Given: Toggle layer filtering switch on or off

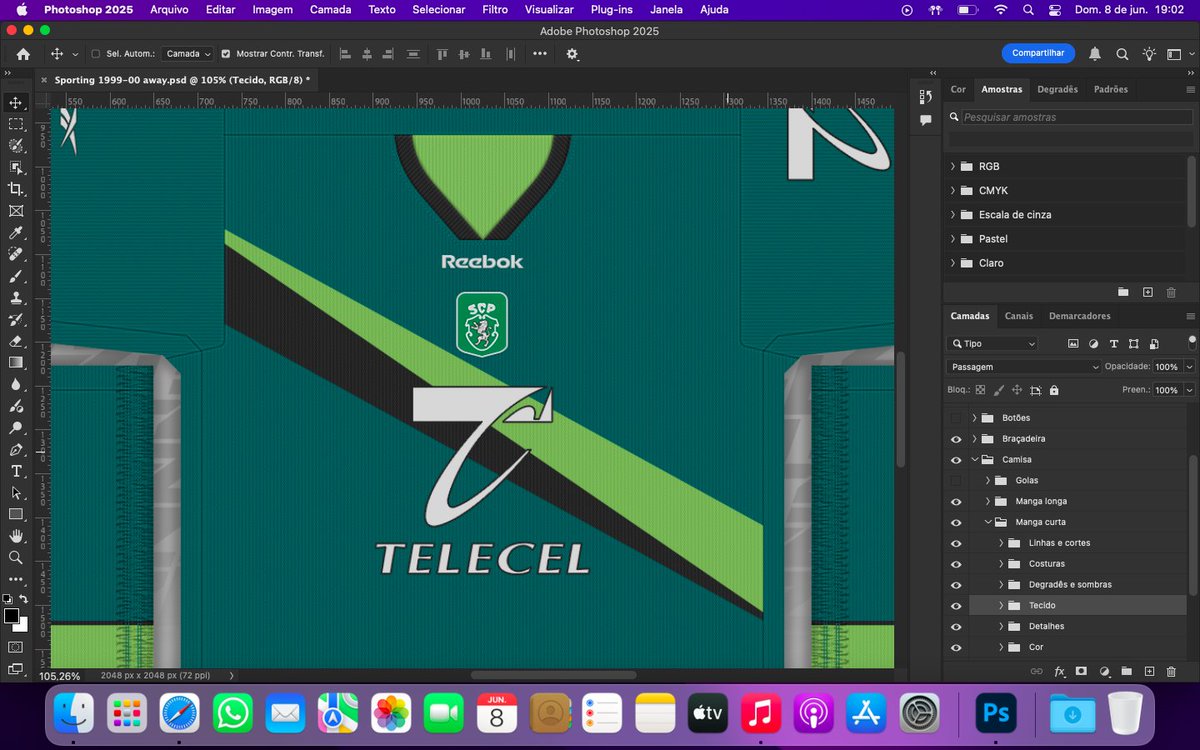Looking at the screenshot, I should 1190,343.
